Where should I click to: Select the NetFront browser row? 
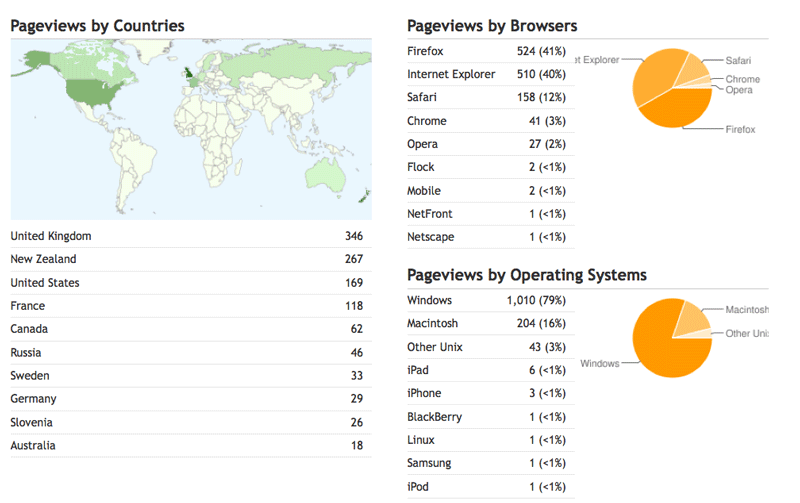pyautogui.click(x=491, y=214)
